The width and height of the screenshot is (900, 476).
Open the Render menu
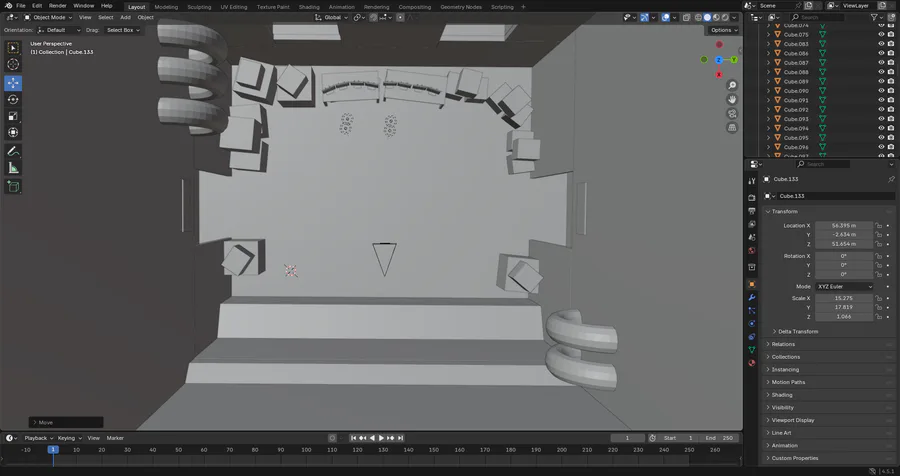[x=57, y=6]
